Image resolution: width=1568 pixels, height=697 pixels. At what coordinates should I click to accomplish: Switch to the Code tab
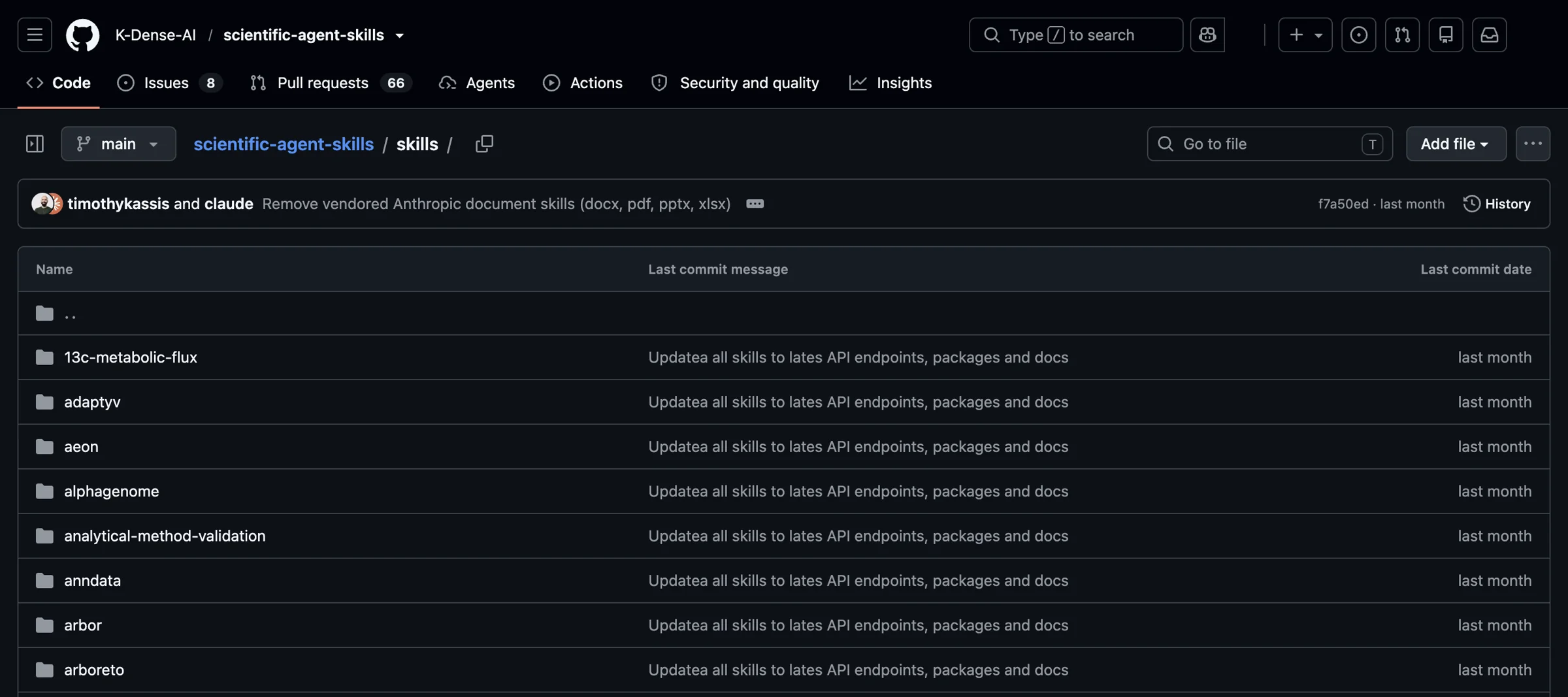(58, 83)
